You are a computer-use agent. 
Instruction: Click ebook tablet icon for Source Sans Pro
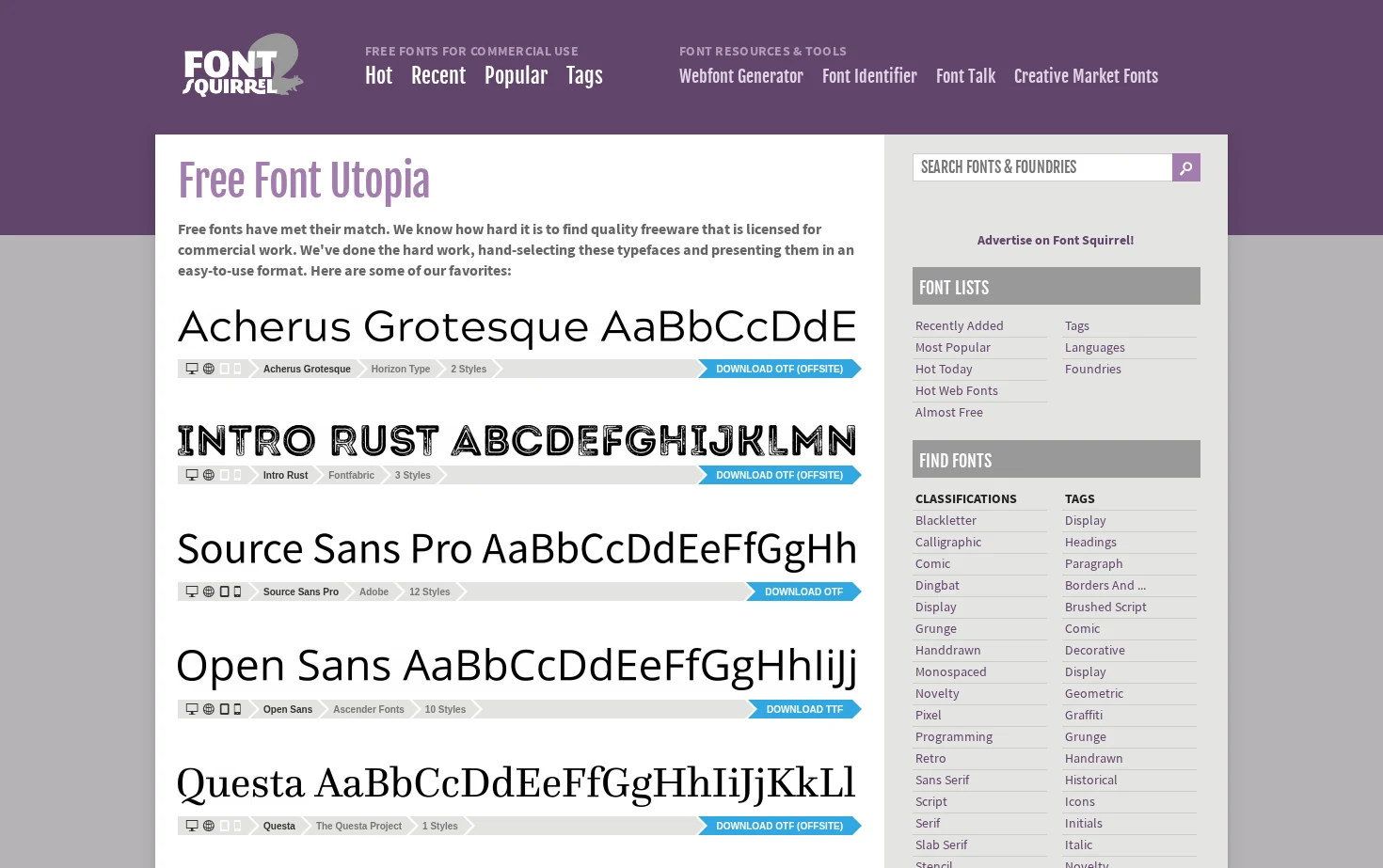pyautogui.click(x=225, y=592)
